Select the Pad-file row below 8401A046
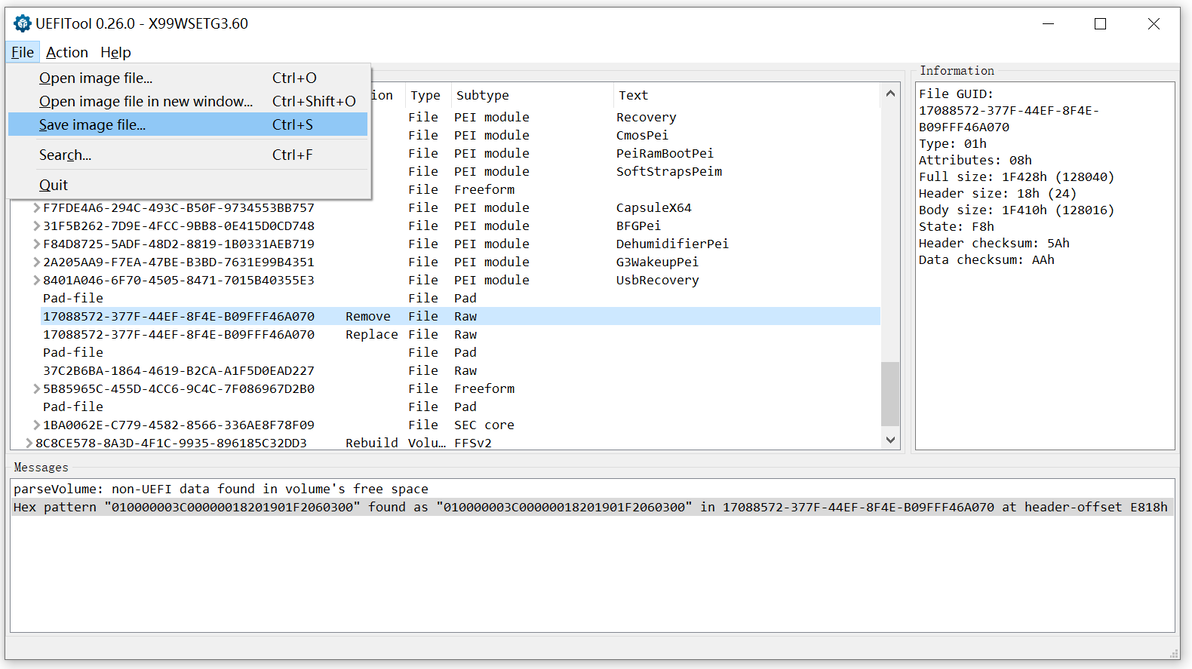This screenshot has width=1192, height=669. [x=461, y=298]
